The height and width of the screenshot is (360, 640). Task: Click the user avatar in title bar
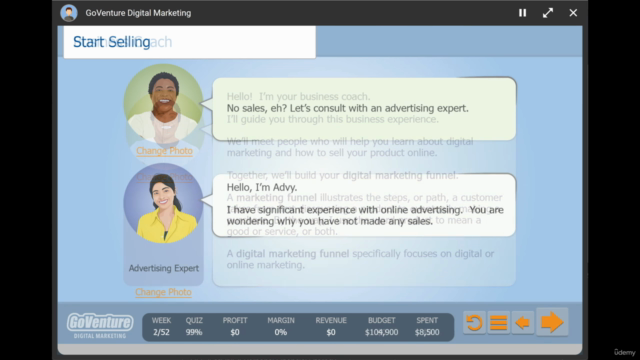[69, 13]
